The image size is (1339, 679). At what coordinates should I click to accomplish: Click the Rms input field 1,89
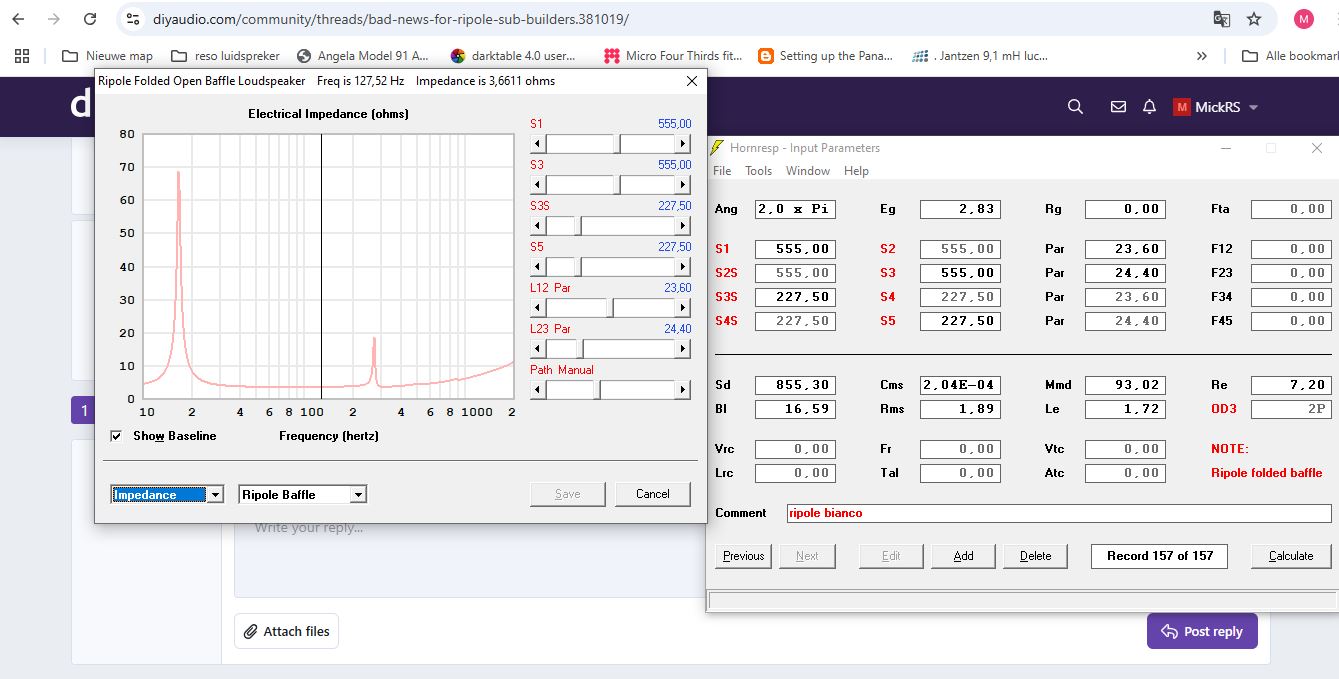pos(960,409)
